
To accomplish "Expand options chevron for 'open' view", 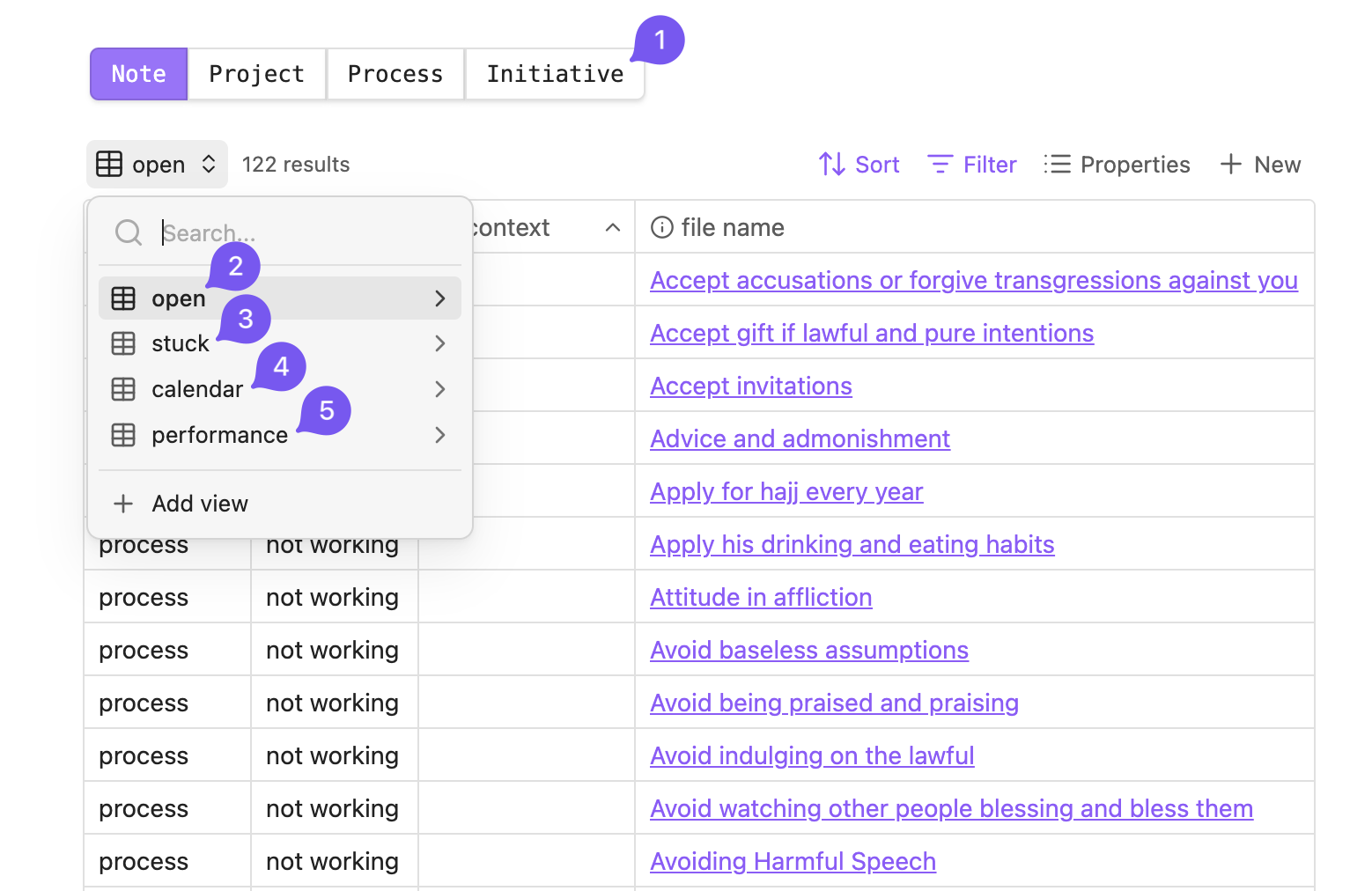I will (440, 298).
